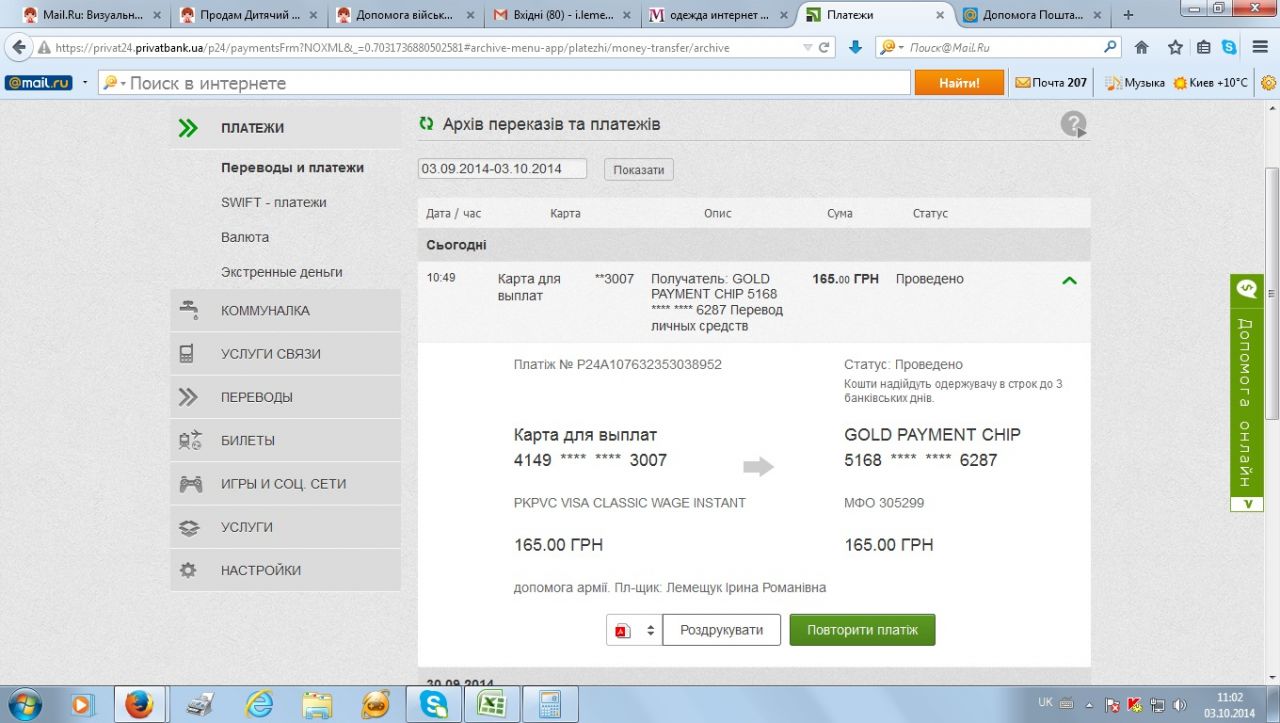
Task: Click the Firefox downloads arrow icon
Action: [855, 47]
